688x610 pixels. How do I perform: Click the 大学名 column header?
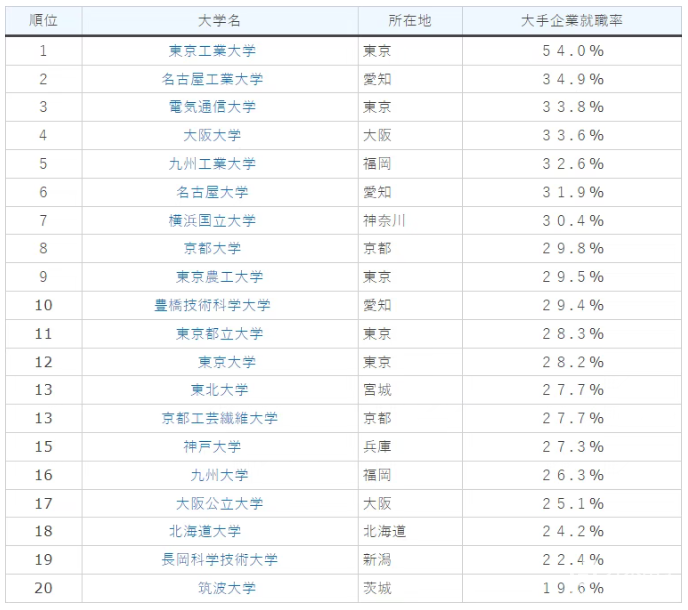point(220,21)
